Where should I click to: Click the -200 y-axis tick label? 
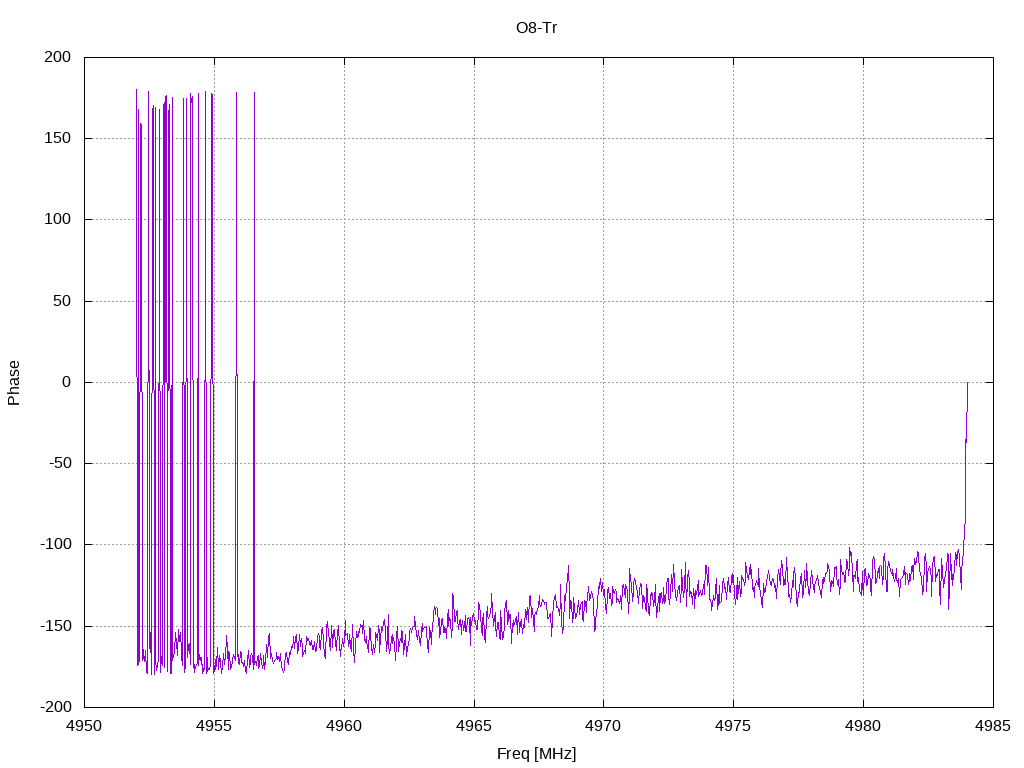(56, 707)
